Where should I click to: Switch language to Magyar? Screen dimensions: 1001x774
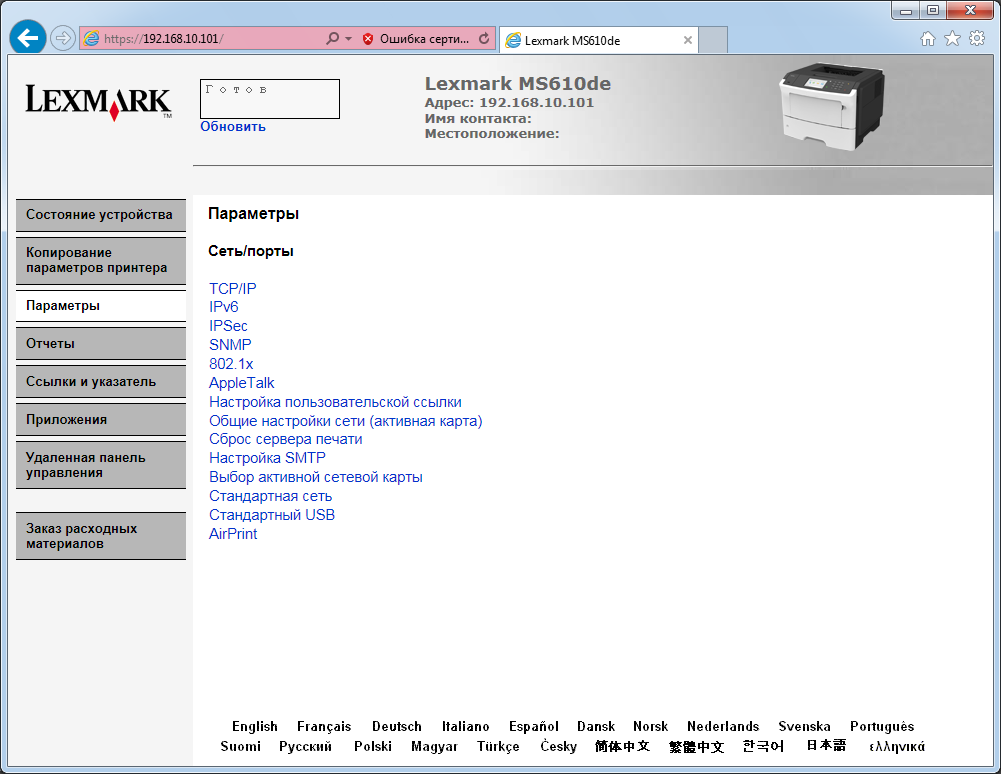(x=434, y=747)
